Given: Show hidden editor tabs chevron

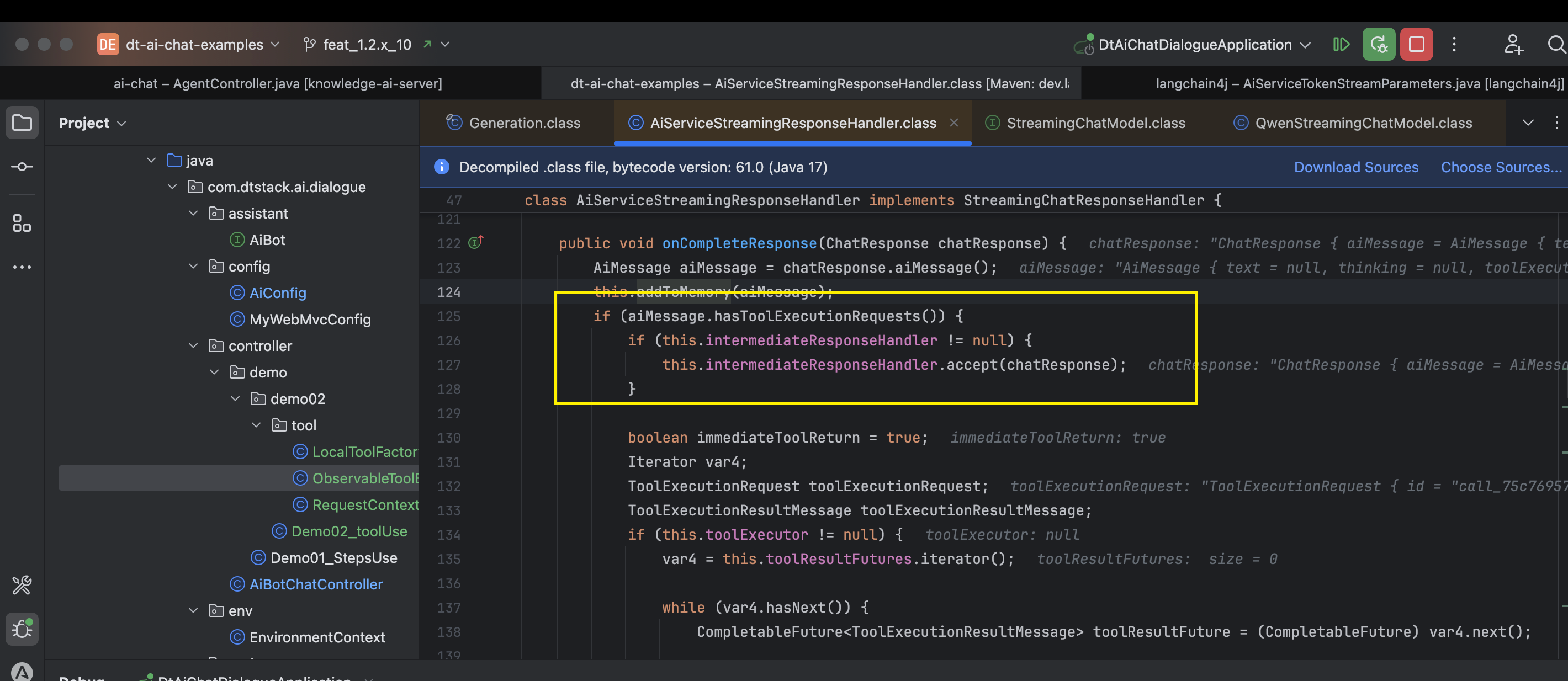Looking at the screenshot, I should pos(1528,123).
